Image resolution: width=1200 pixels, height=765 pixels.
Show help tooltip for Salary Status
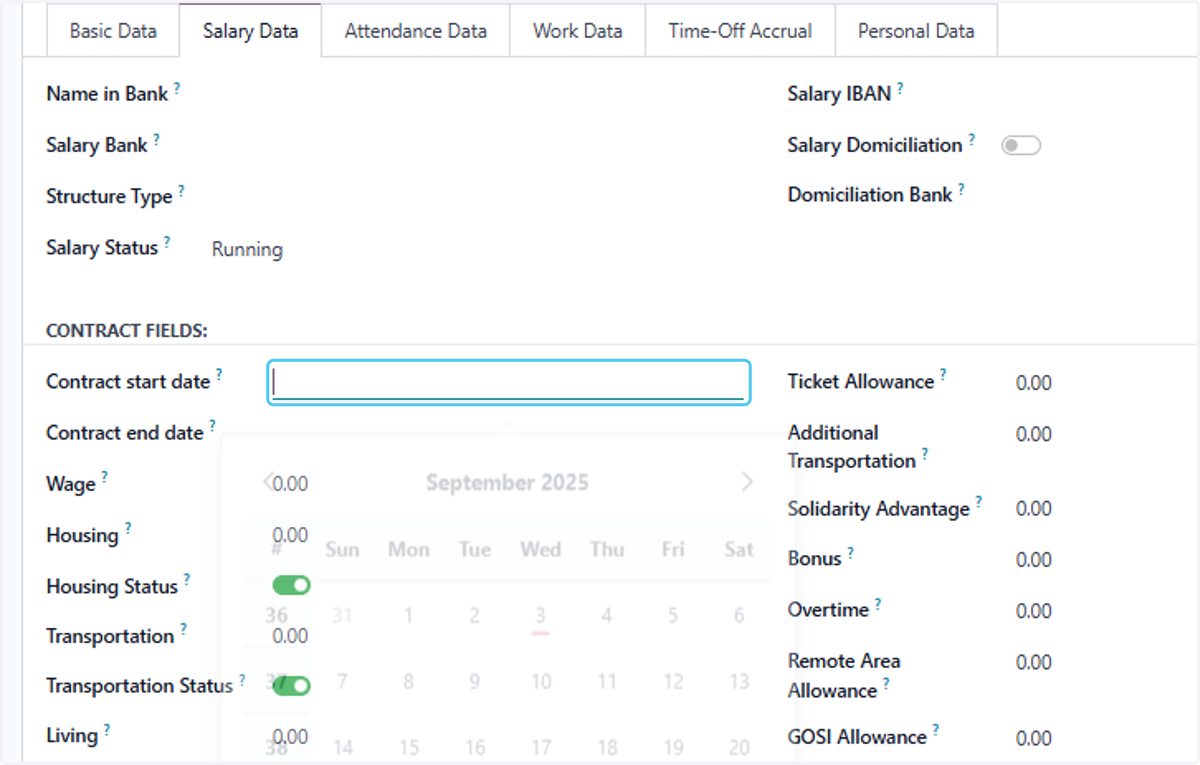coord(167,242)
